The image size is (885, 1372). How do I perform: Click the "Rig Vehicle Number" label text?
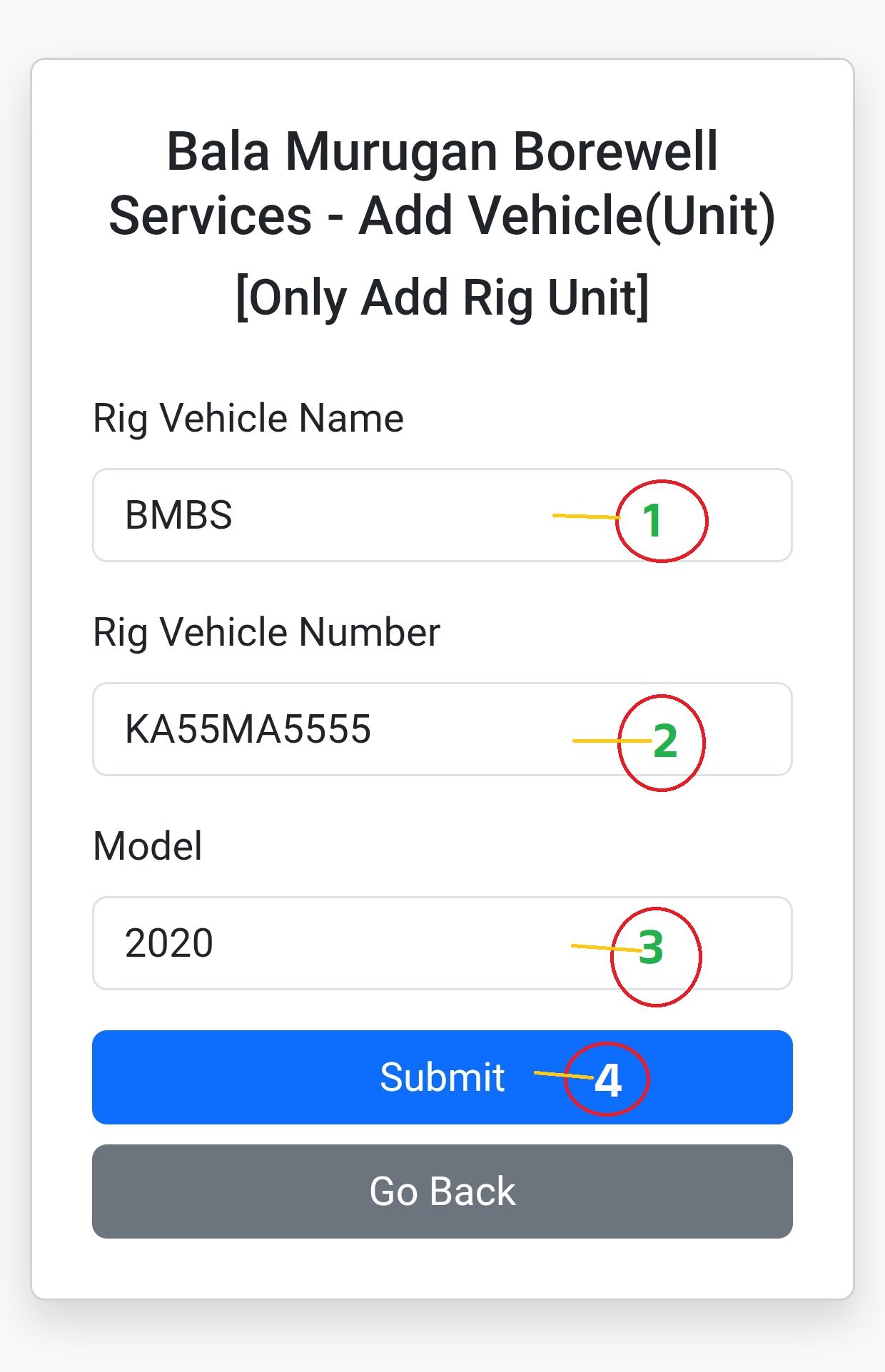(266, 632)
